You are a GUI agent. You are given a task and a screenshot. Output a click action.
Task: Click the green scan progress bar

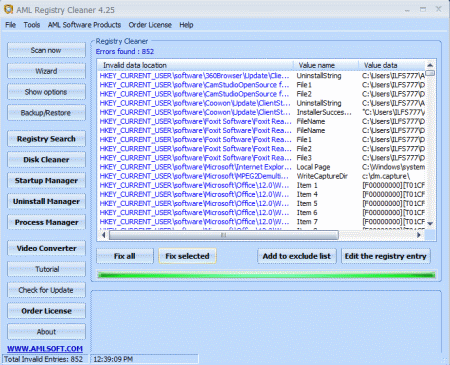pos(266,275)
